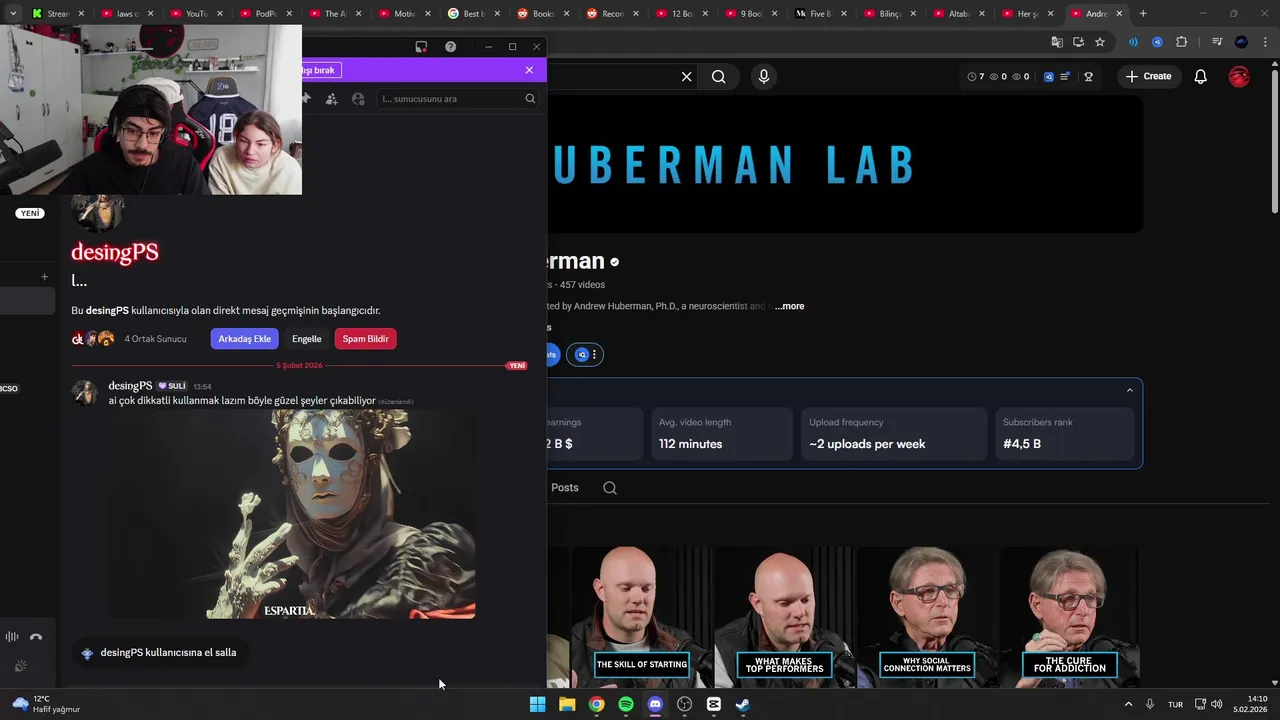Image resolution: width=1280 pixels, height=720 pixels.
Task: Switch to the 'PodPr' tab
Action: point(266,14)
